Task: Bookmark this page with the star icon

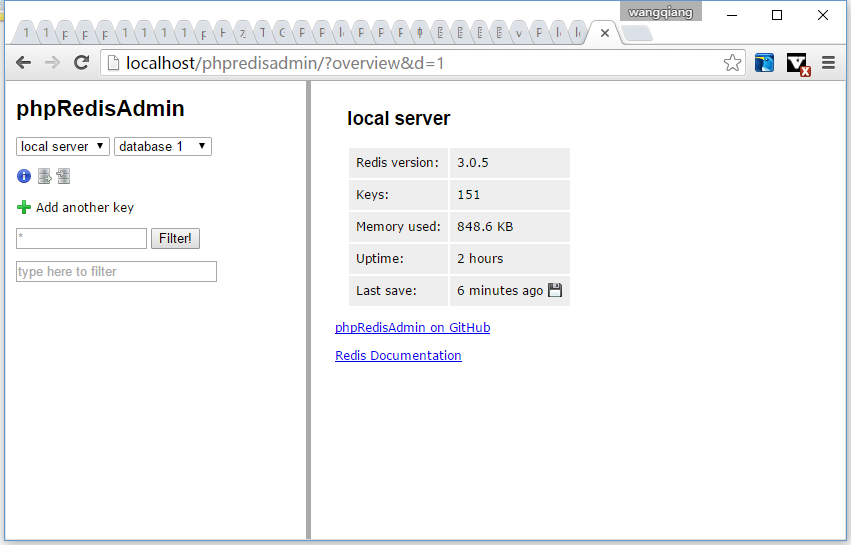Action: click(732, 63)
